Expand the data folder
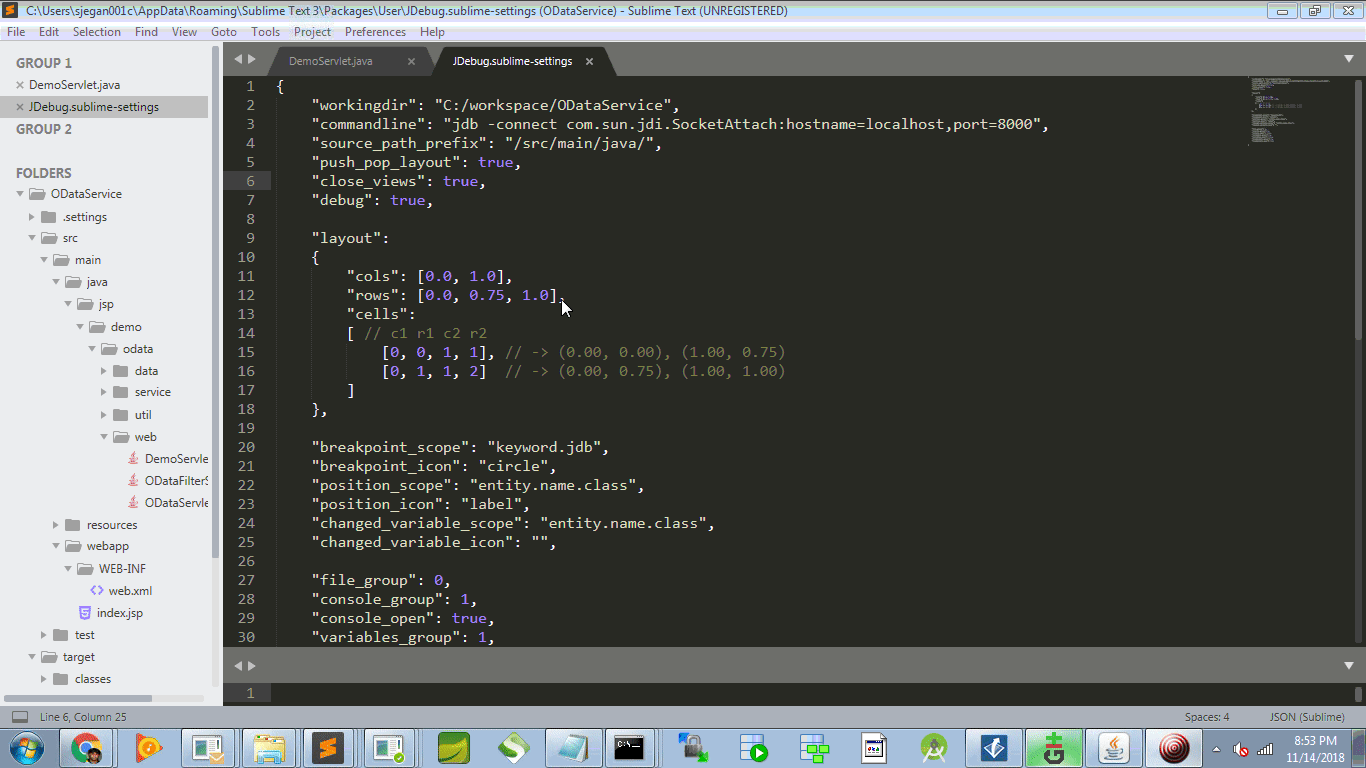This screenshot has width=1366, height=768. (104, 370)
